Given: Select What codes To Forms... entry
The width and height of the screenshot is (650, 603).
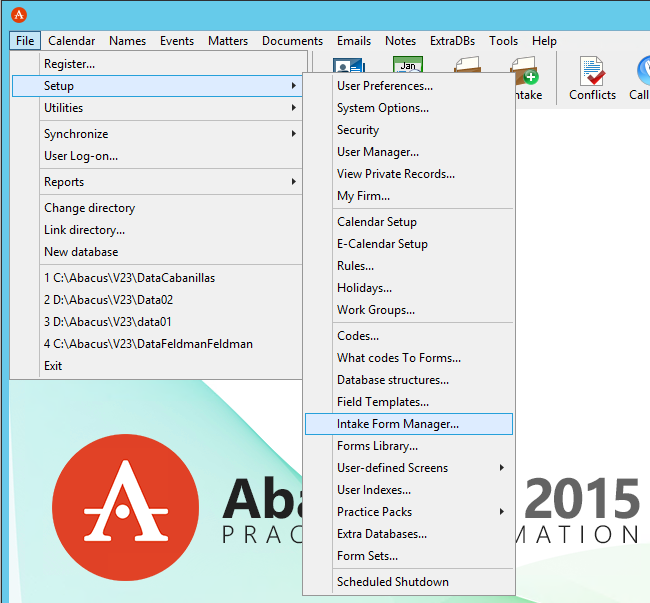Looking at the screenshot, I should pos(409,358).
